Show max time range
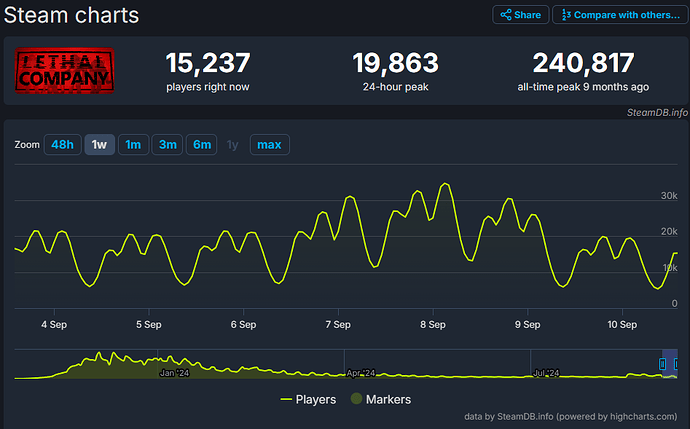 point(269,144)
